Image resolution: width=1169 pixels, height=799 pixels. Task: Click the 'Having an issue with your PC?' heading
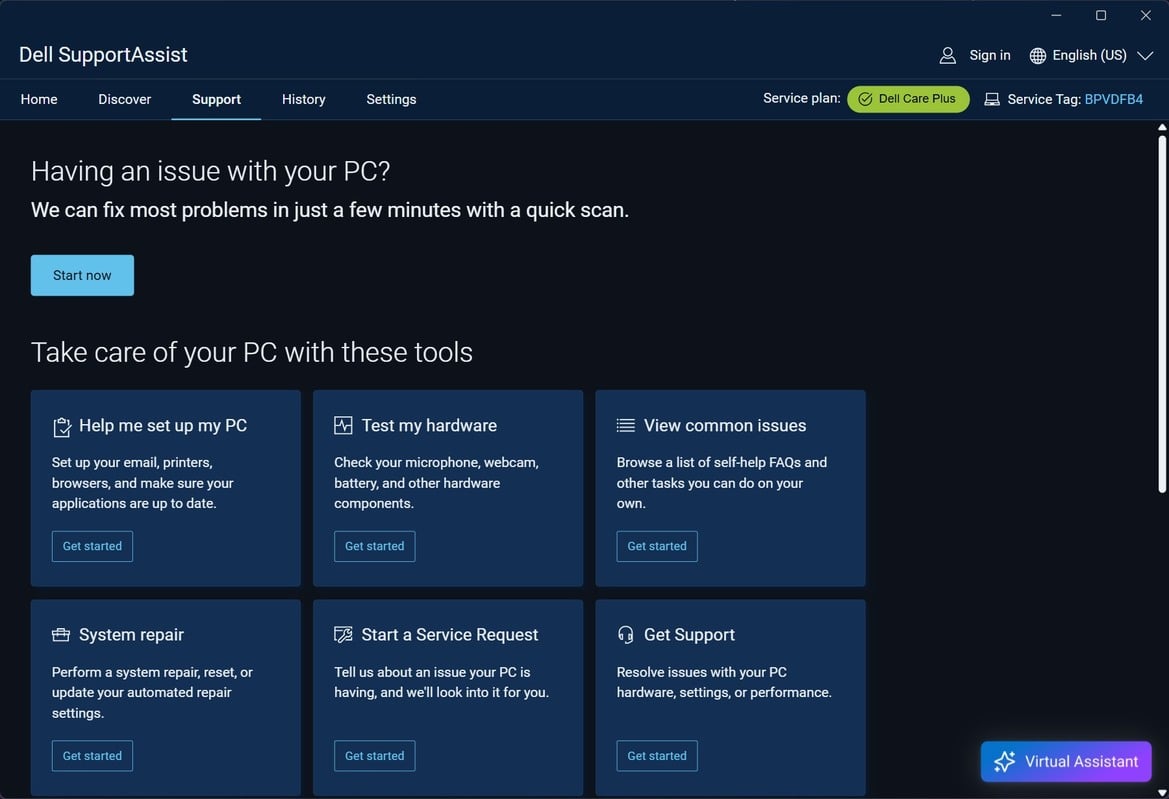pos(210,171)
